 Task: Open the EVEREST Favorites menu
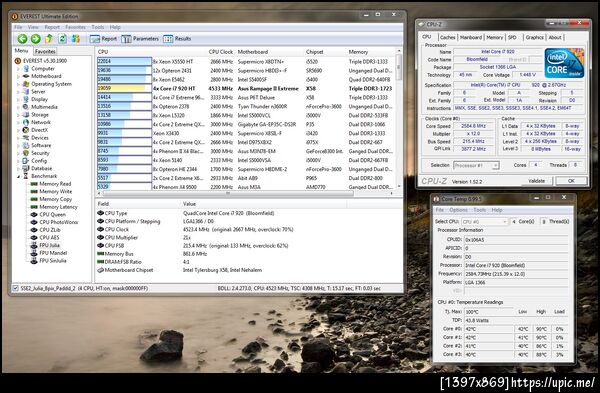75,27
